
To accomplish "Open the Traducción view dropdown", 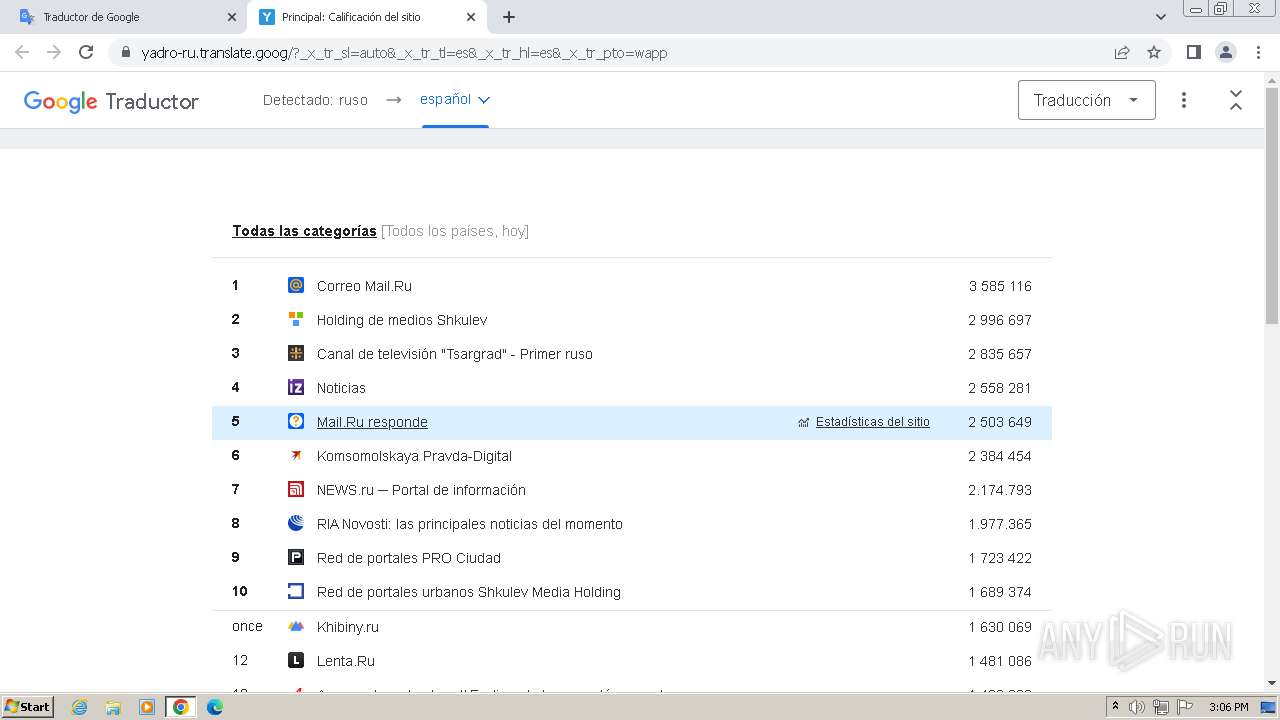I will pyautogui.click(x=1087, y=100).
